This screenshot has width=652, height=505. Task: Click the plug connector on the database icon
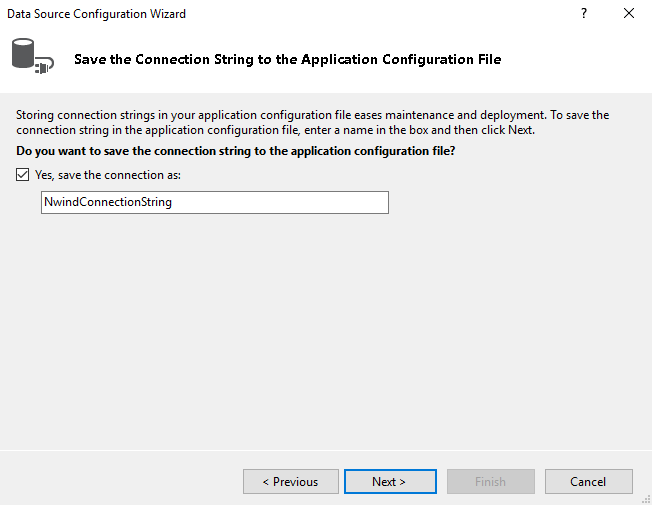tap(44, 67)
